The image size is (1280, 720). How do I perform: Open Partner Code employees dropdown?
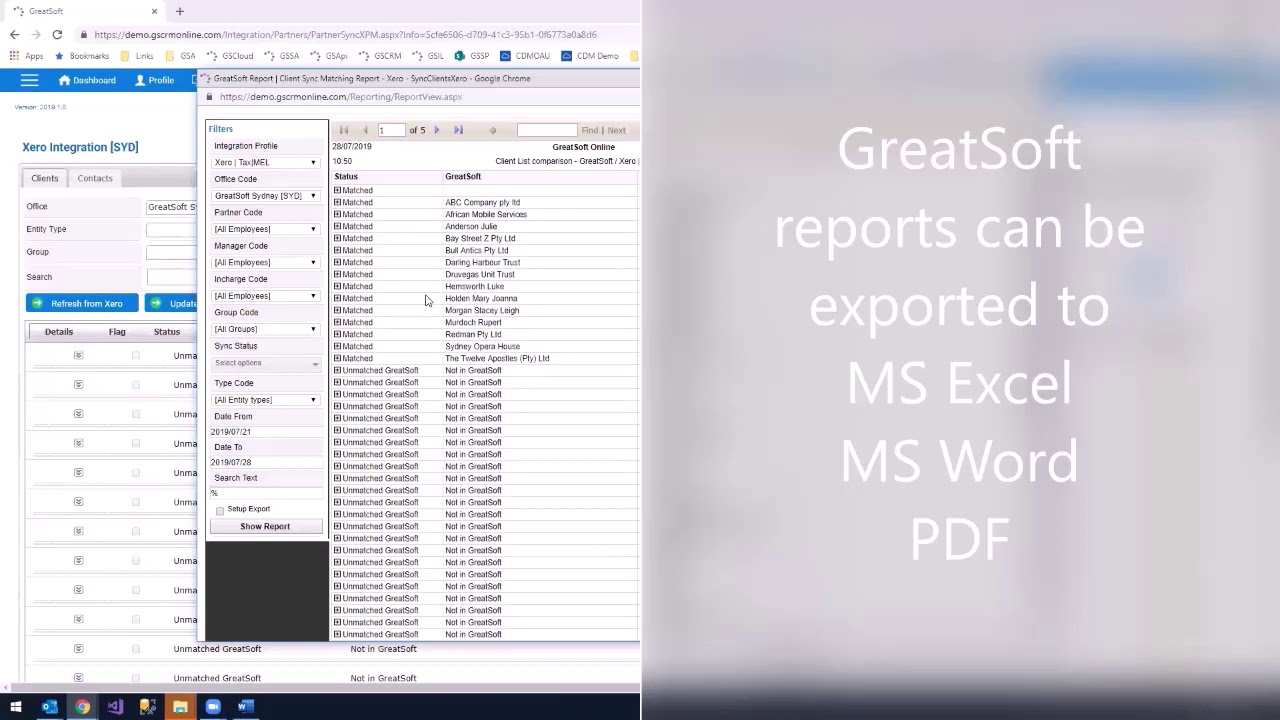point(265,229)
